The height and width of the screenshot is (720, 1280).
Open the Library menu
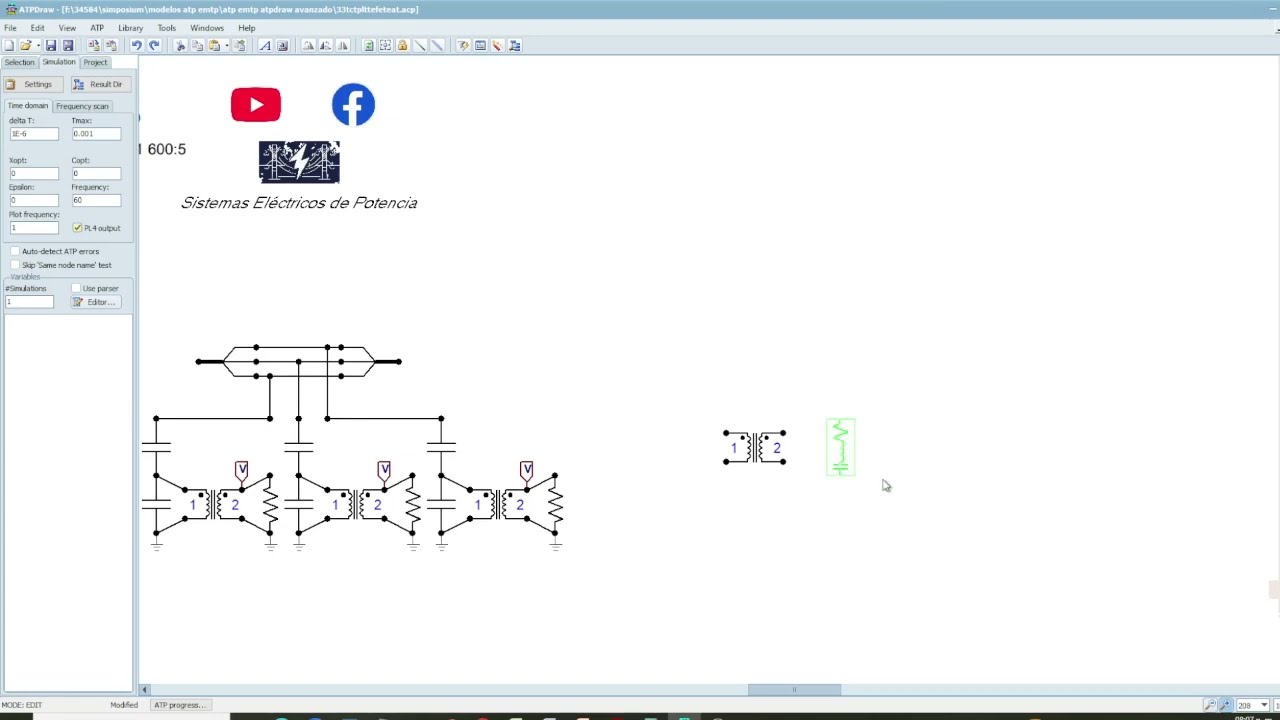pyautogui.click(x=131, y=28)
